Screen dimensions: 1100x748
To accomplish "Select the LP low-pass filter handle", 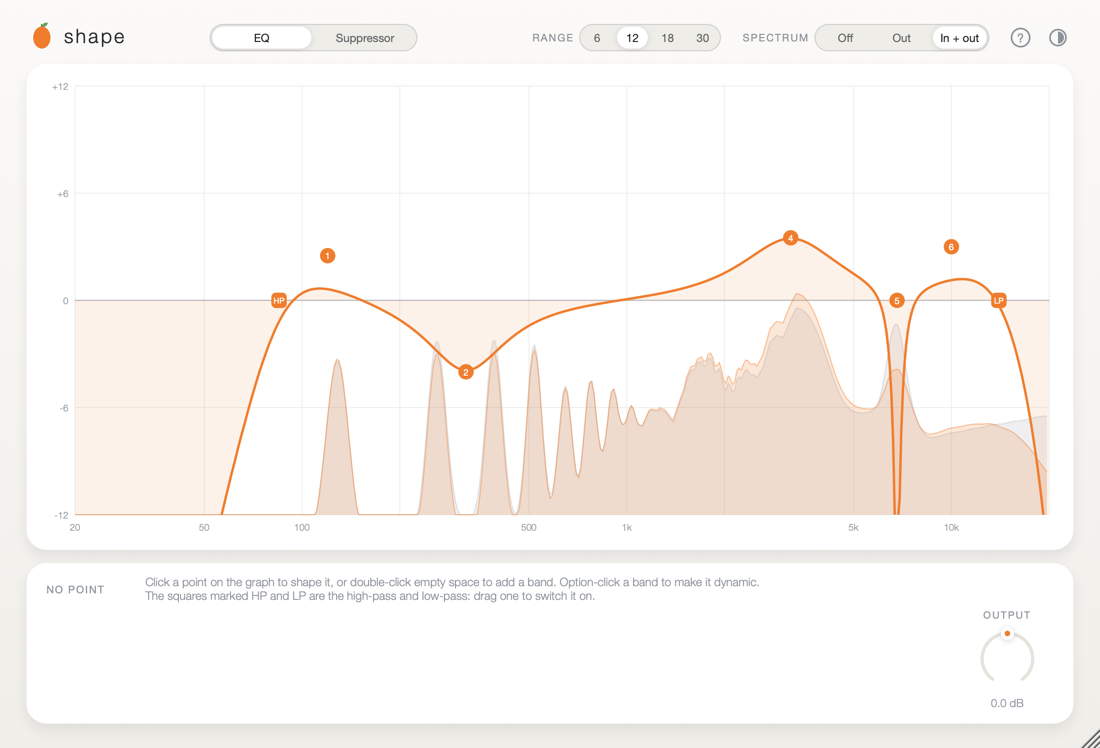I will click(x=998, y=300).
